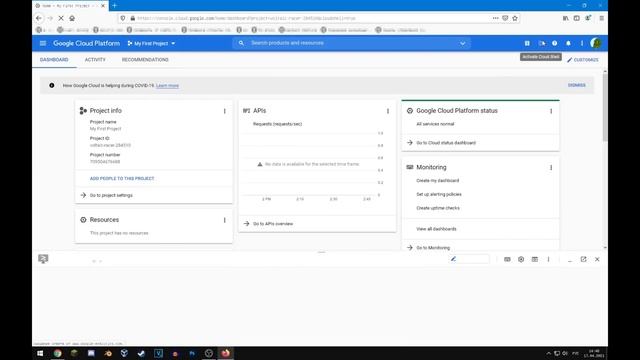Go to Monitoring link
Viewport: 640px width, 360px height.
[433, 248]
